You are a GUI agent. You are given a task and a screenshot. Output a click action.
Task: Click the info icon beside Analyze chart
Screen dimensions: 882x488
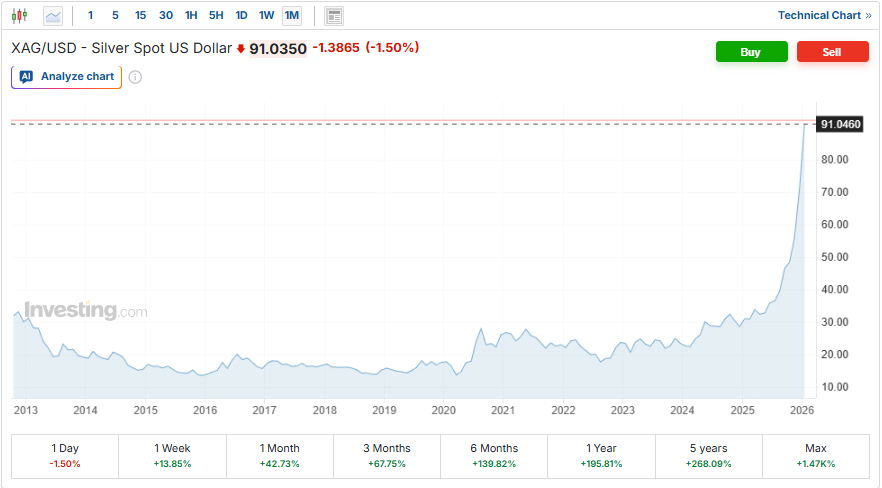click(135, 77)
